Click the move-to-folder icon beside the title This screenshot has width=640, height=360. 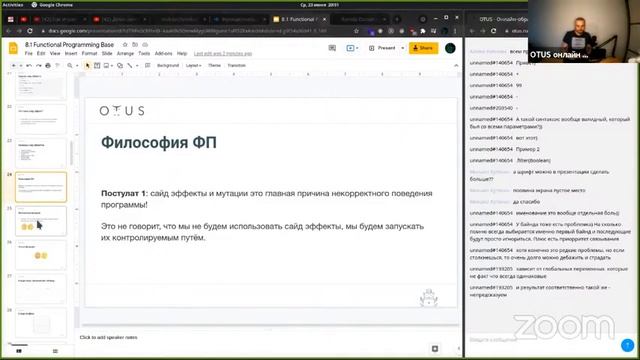(x=135, y=44)
